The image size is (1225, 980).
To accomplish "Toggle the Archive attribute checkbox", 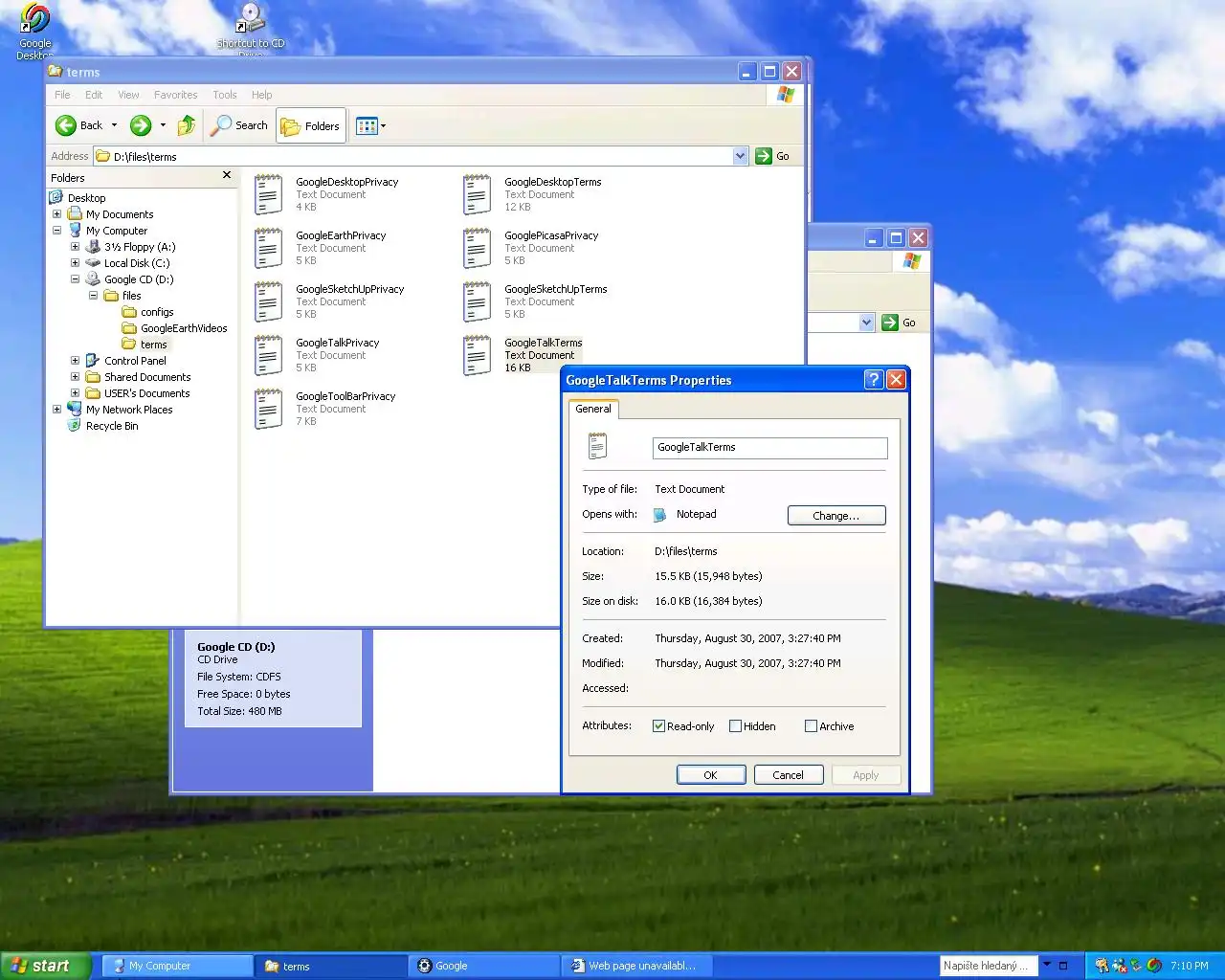I will click(x=811, y=726).
